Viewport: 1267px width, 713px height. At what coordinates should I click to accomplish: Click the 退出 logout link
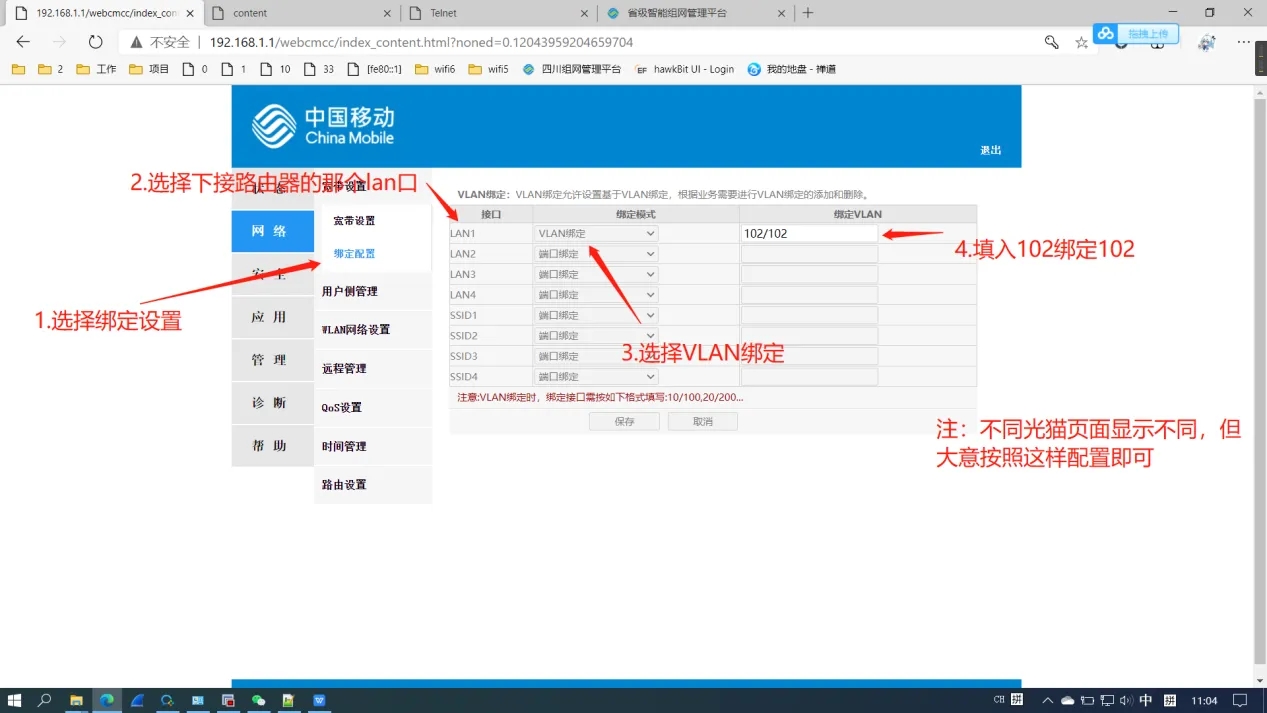[991, 150]
